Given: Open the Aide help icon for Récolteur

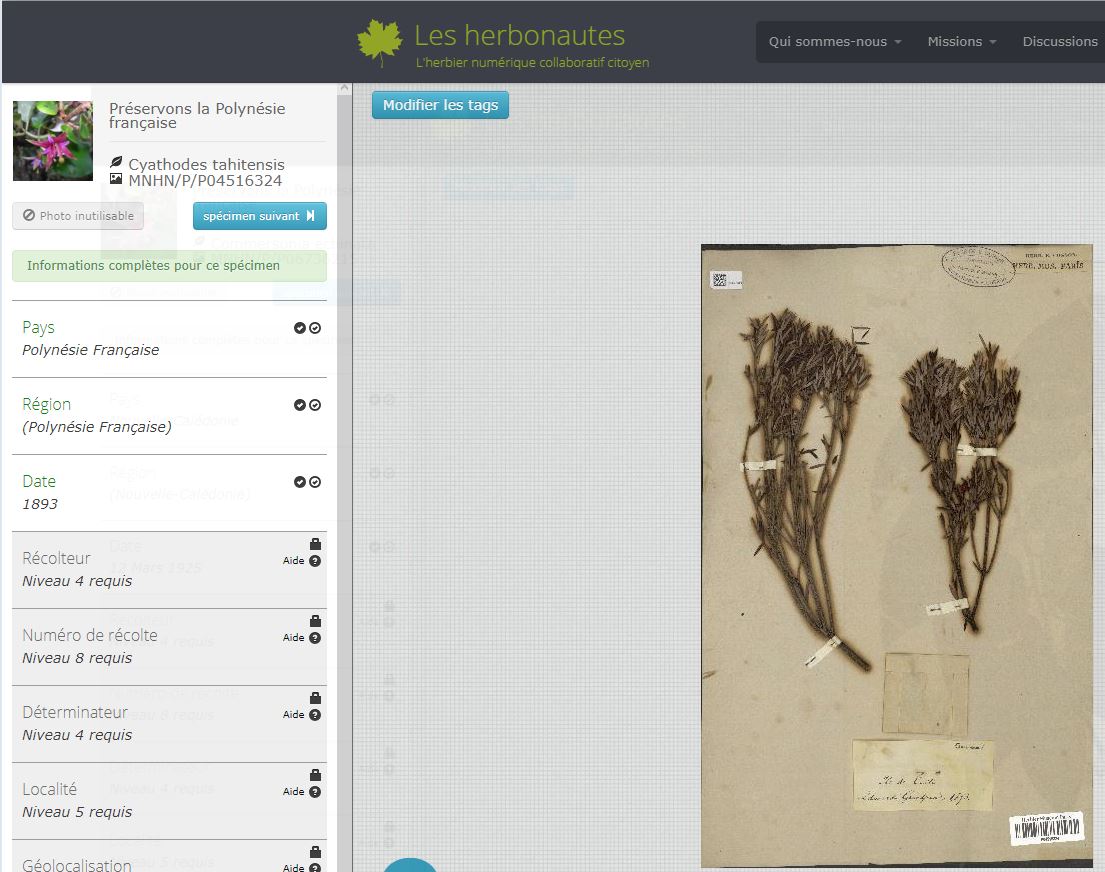Looking at the screenshot, I should pos(315,561).
